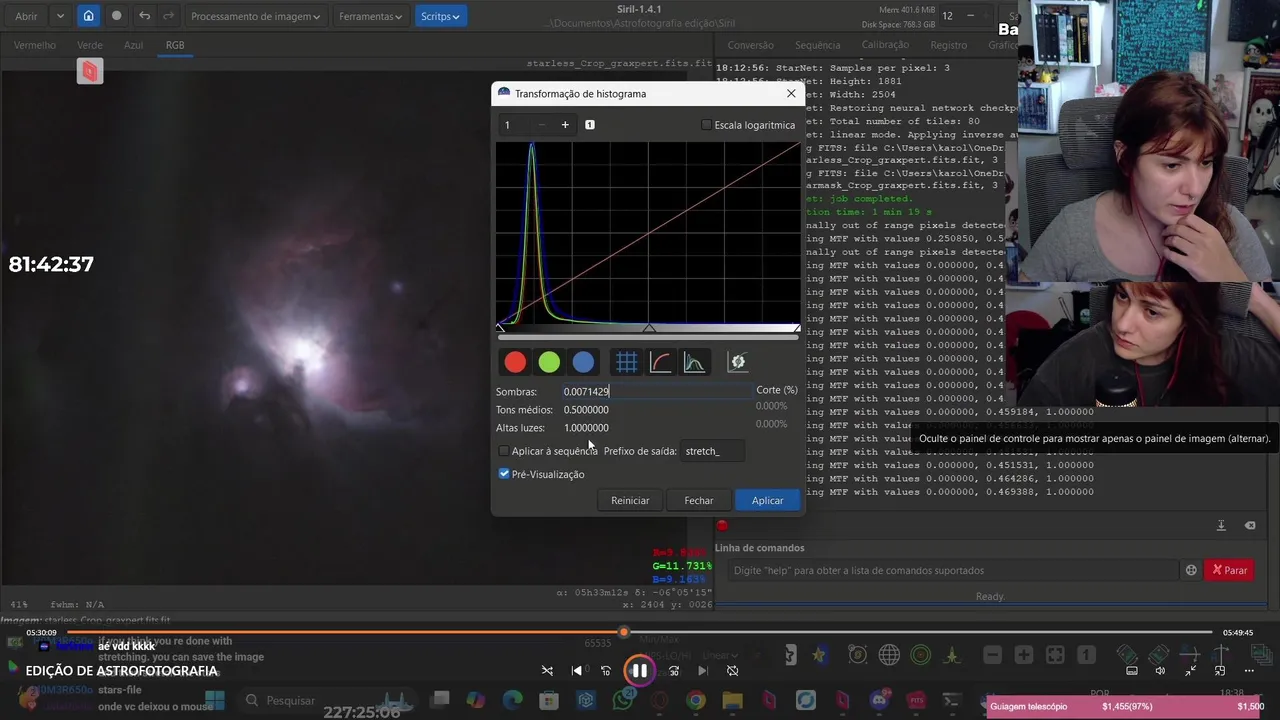Image resolution: width=1280 pixels, height=720 pixels.
Task: Open the Ferramentas menu
Action: click(x=370, y=16)
